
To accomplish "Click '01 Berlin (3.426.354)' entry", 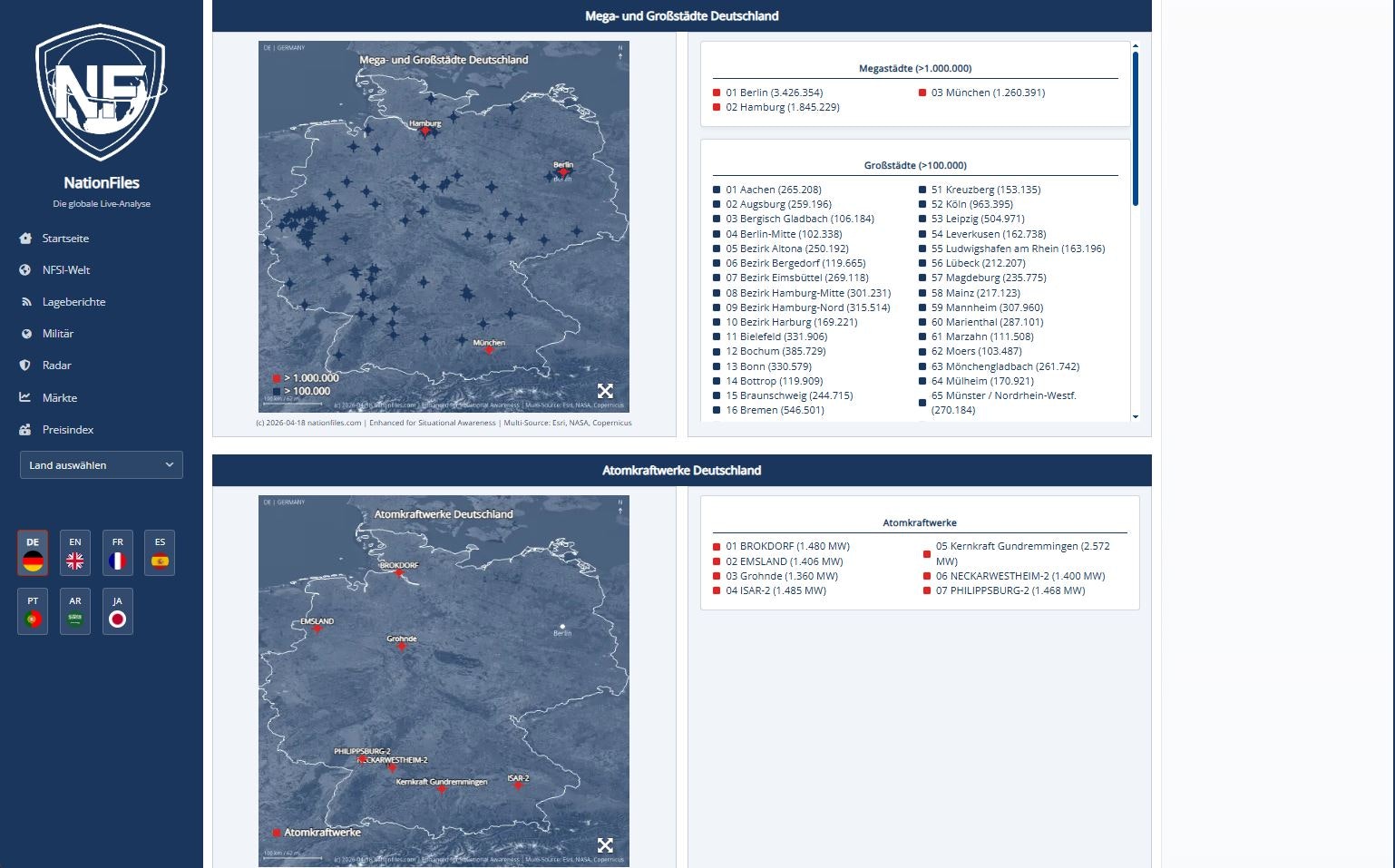I will click(x=774, y=93).
